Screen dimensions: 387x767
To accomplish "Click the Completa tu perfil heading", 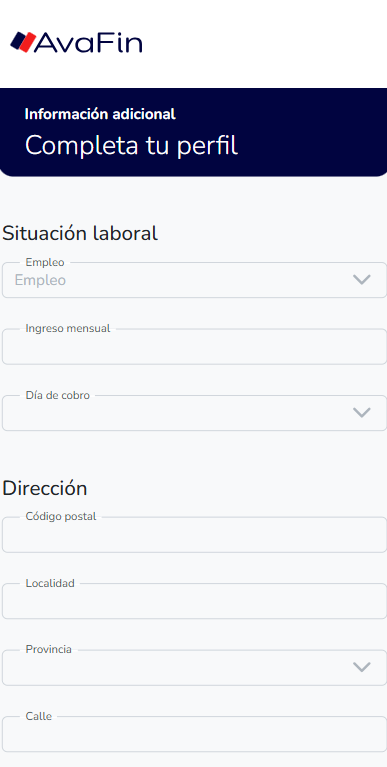I will (x=131, y=146).
